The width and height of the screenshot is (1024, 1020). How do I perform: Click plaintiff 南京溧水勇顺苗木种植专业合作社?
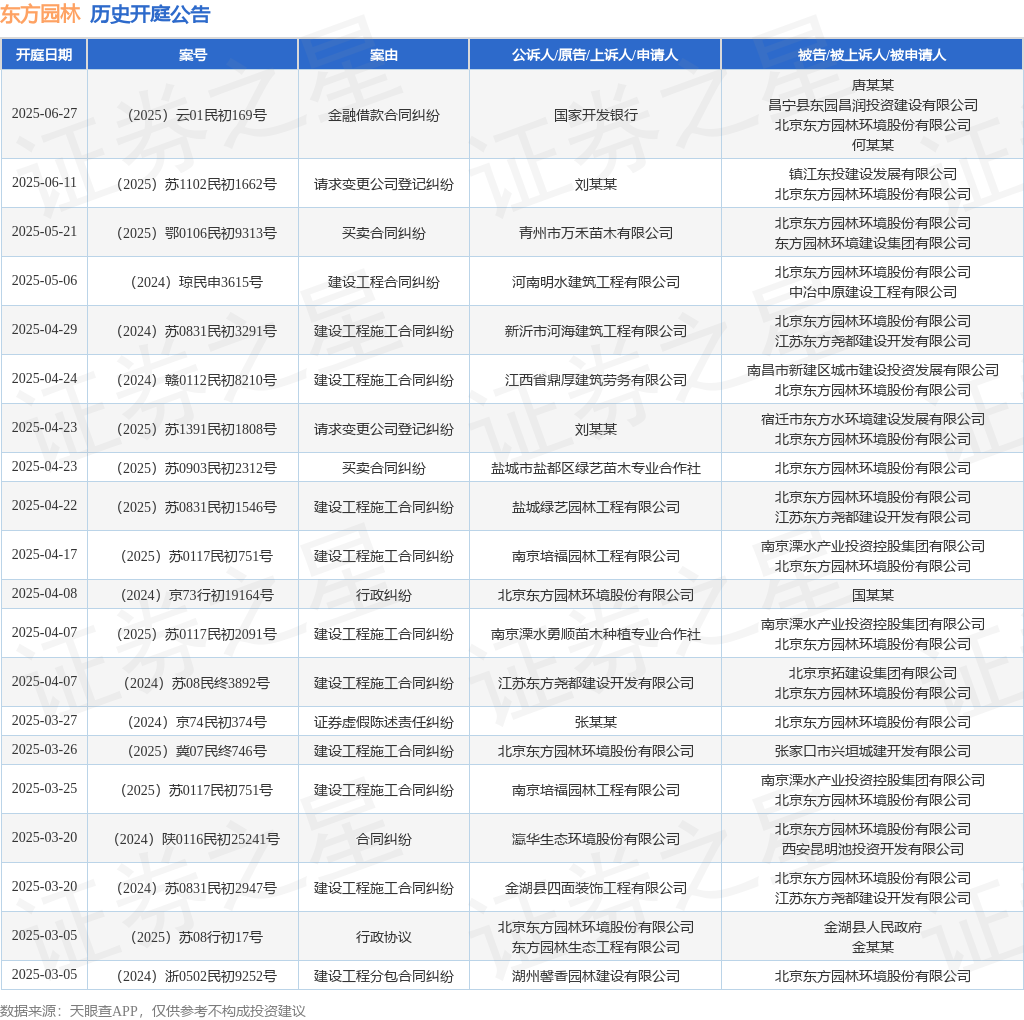pos(596,635)
